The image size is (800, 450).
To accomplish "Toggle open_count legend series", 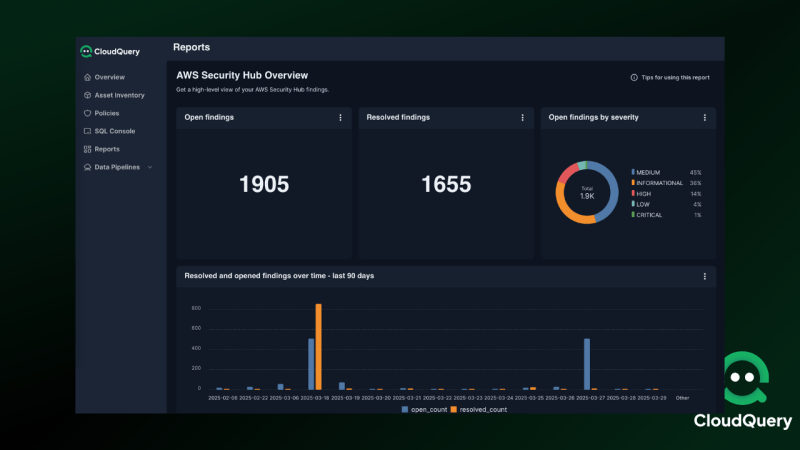I will point(424,410).
